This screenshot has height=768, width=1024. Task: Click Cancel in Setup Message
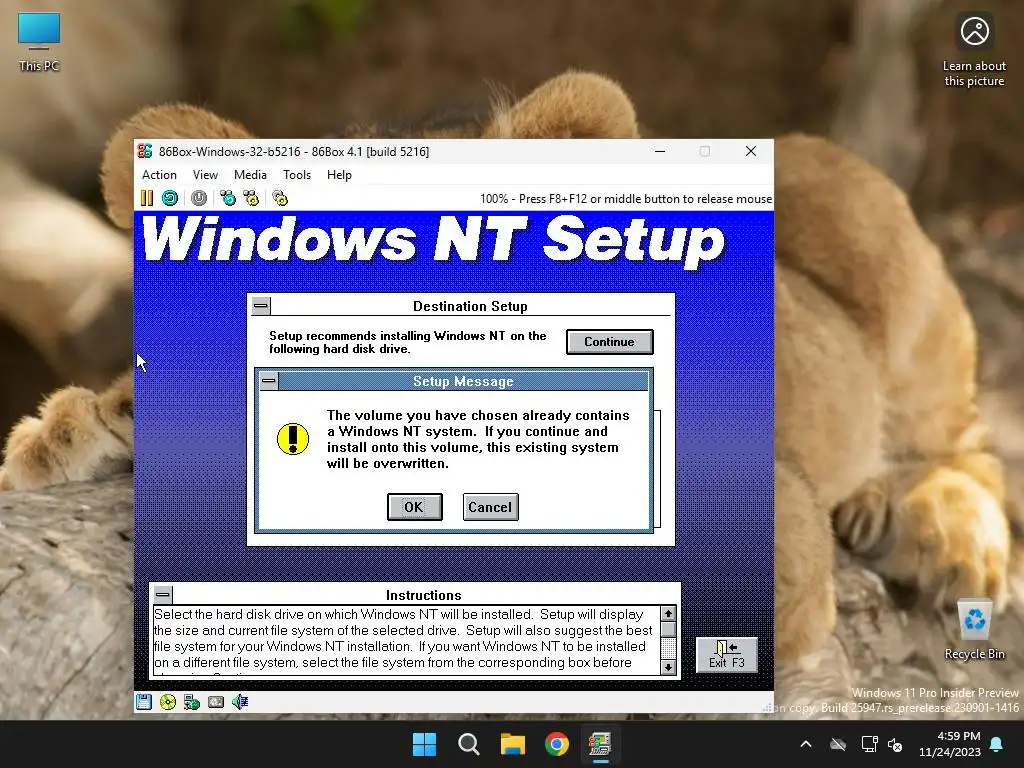coord(490,507)
